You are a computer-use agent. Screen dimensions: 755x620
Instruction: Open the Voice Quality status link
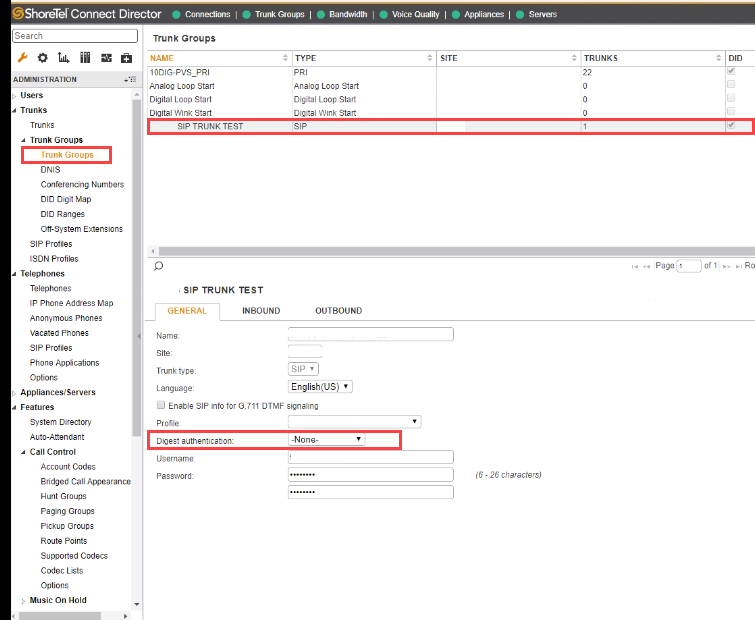[x=416, y=14]
